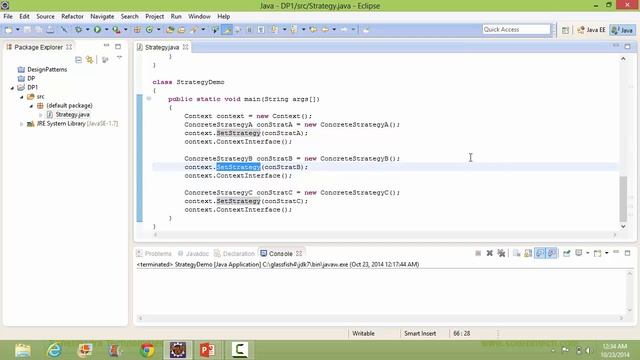Toggle Link with Editor in Package Explorer
Image resolution: width=640 pixels, height=360 pixels.
pos(89,60)
